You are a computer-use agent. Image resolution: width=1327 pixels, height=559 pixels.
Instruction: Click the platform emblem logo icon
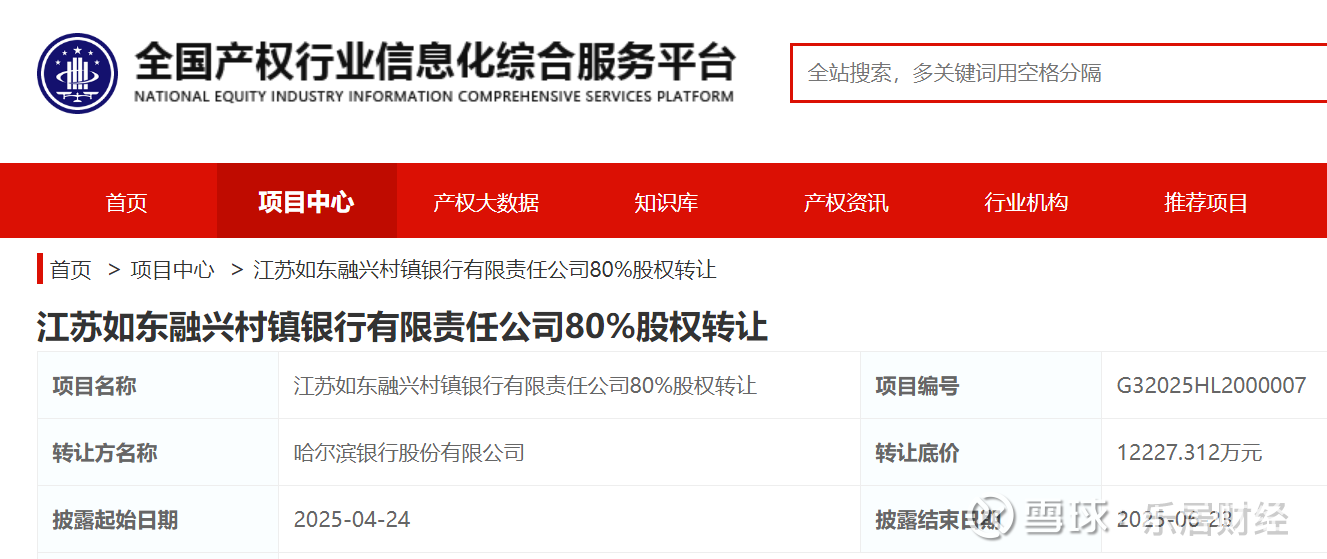(77, 73)
